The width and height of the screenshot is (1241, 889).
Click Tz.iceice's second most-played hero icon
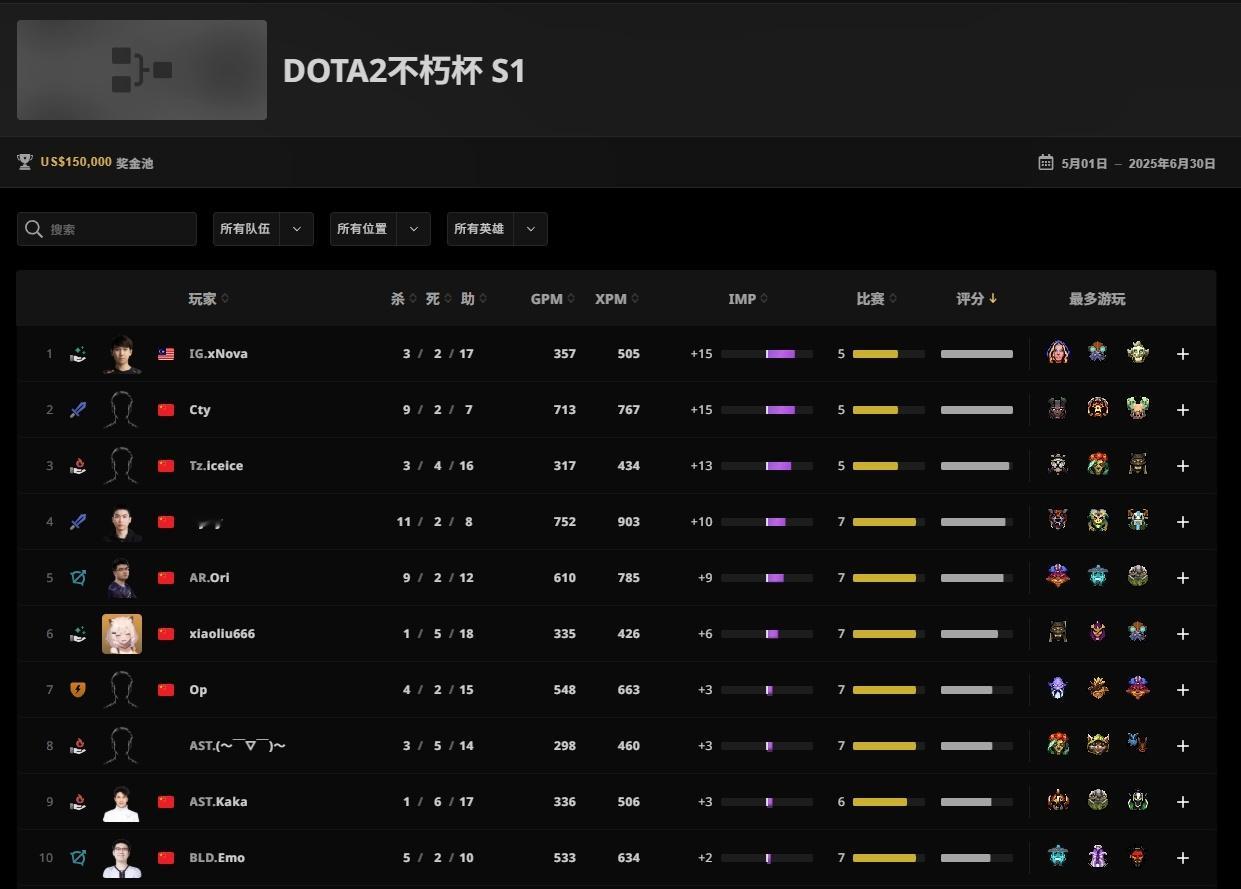point(1098,465)
